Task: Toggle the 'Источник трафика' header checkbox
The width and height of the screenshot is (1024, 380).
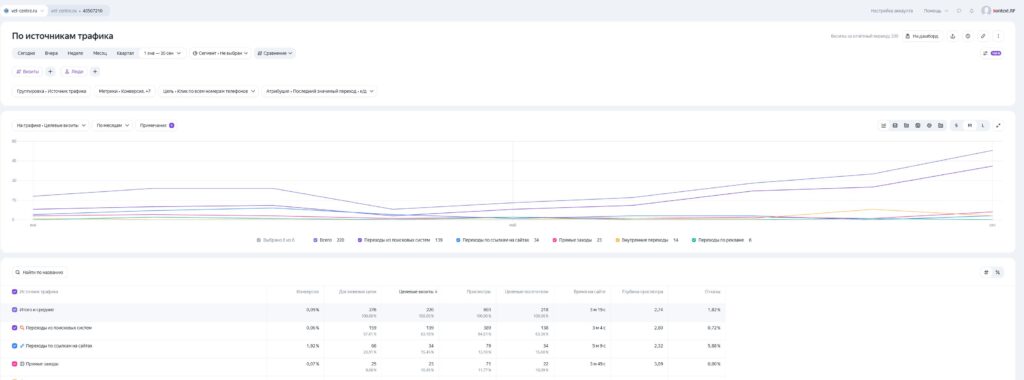Action: tap(14, 292)
